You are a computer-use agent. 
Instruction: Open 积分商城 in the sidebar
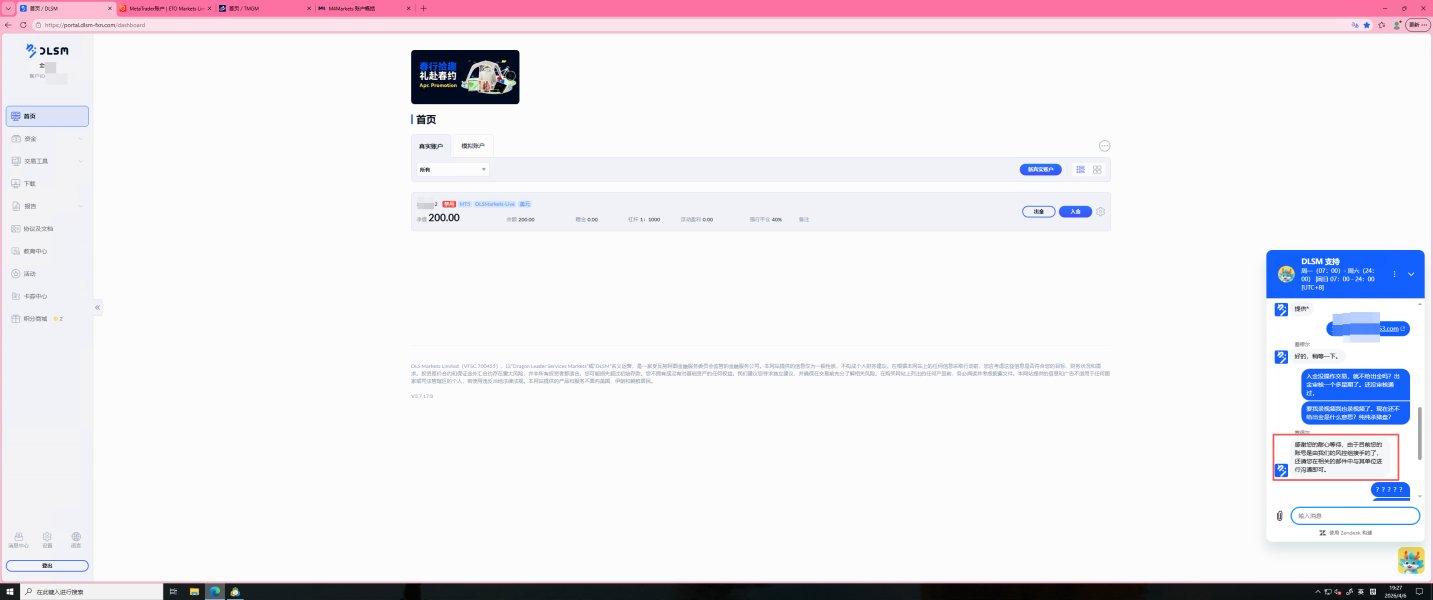[x=47, y=319]
